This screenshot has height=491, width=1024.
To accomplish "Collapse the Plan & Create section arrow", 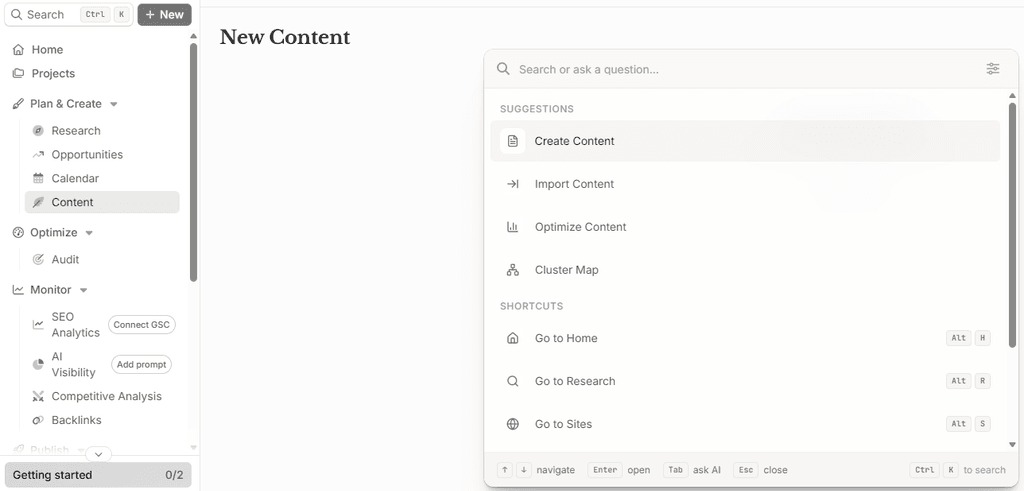I will click(114, 104).
